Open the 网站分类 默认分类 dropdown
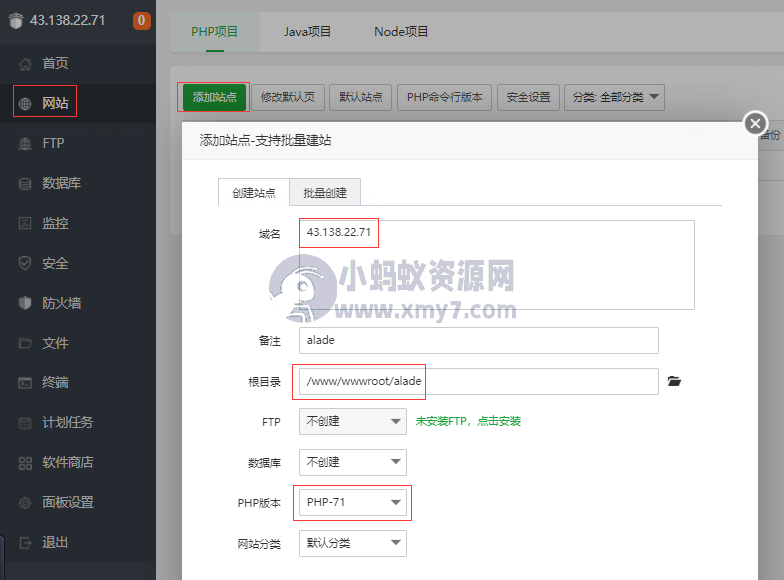The image size is (784, 580). click(x=353, y=544)
